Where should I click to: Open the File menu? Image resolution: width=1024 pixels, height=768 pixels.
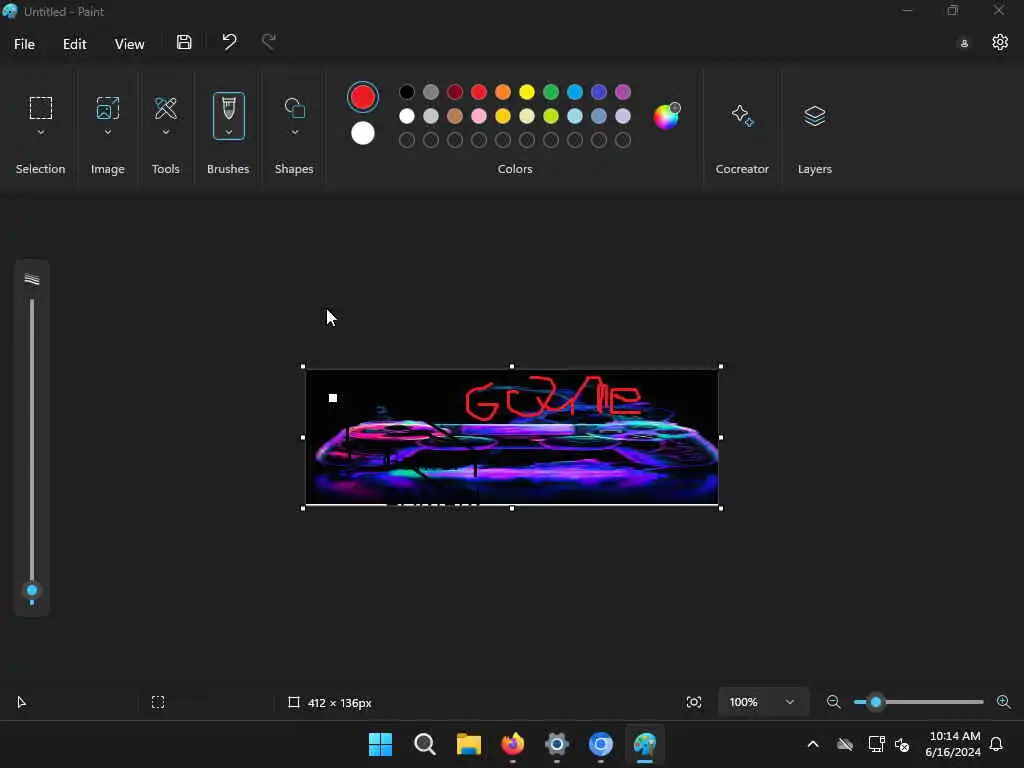[x=24, y=44]
